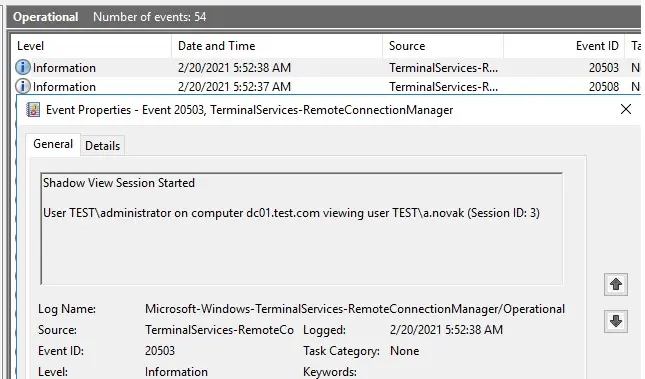
Task: Select the event row with ID 20508
Action: [x=326, y=86]
